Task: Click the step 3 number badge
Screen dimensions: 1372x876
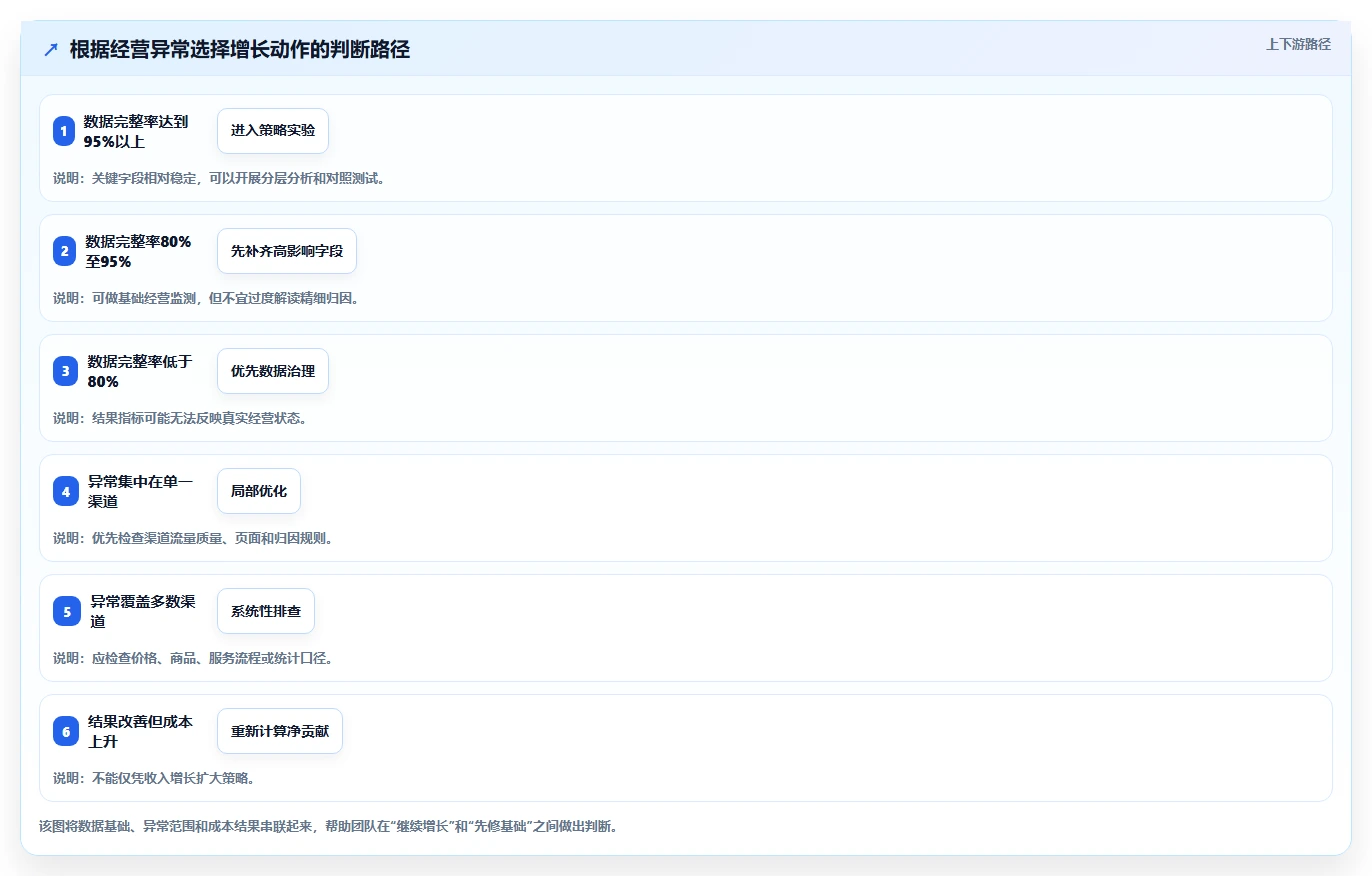Action: click(x=64, y=371)
